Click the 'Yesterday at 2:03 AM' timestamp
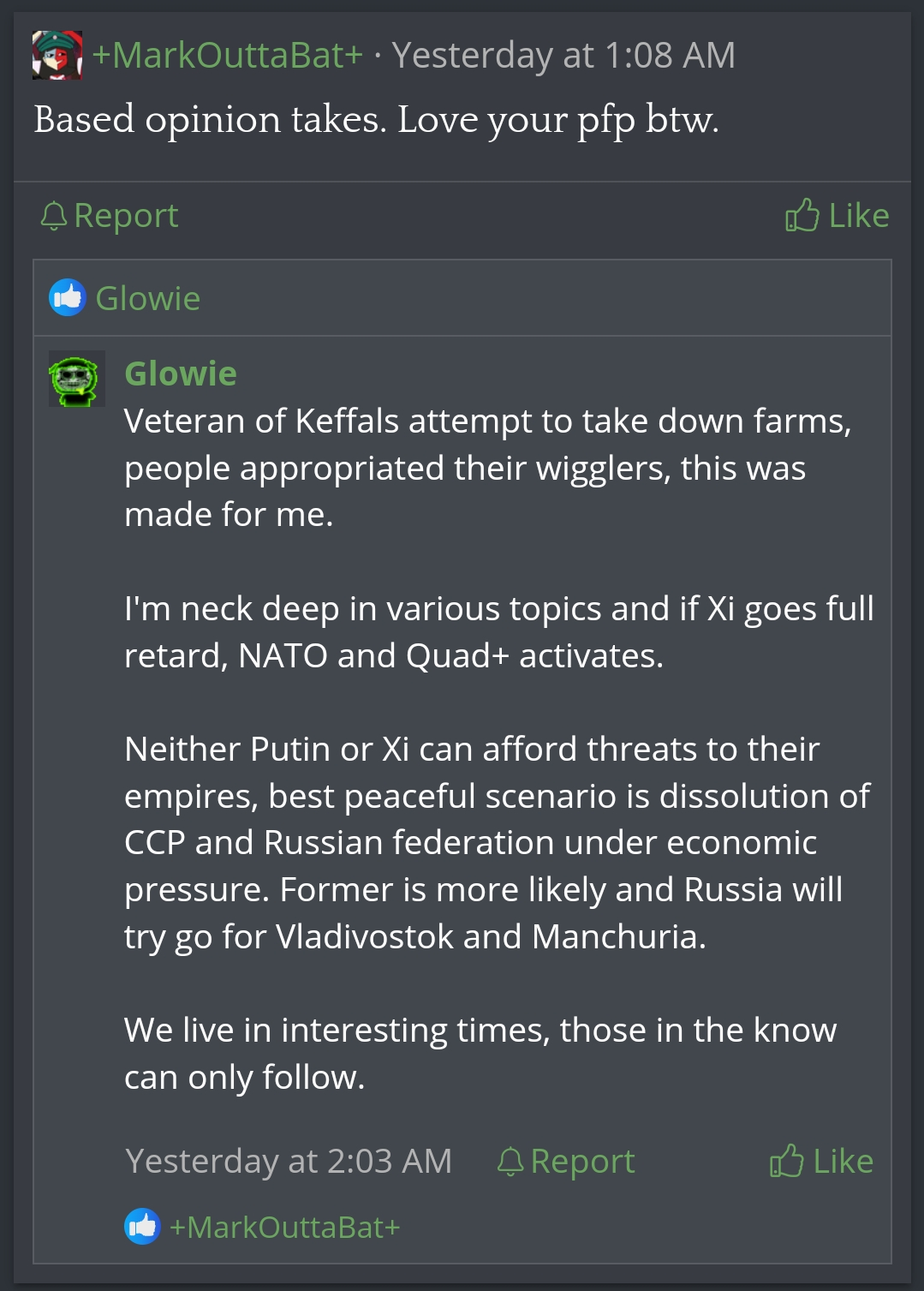The height and width of the screenshot is (1291, 924). pyautogui.click(x=288, y=1162)
